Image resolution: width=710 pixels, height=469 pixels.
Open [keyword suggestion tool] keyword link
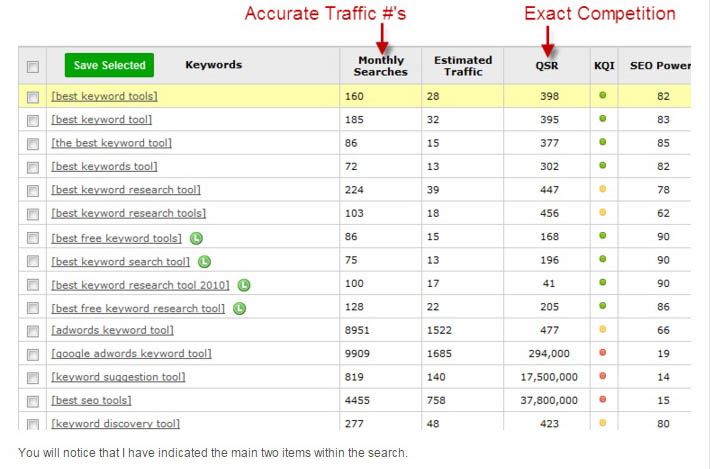[118, 377]
